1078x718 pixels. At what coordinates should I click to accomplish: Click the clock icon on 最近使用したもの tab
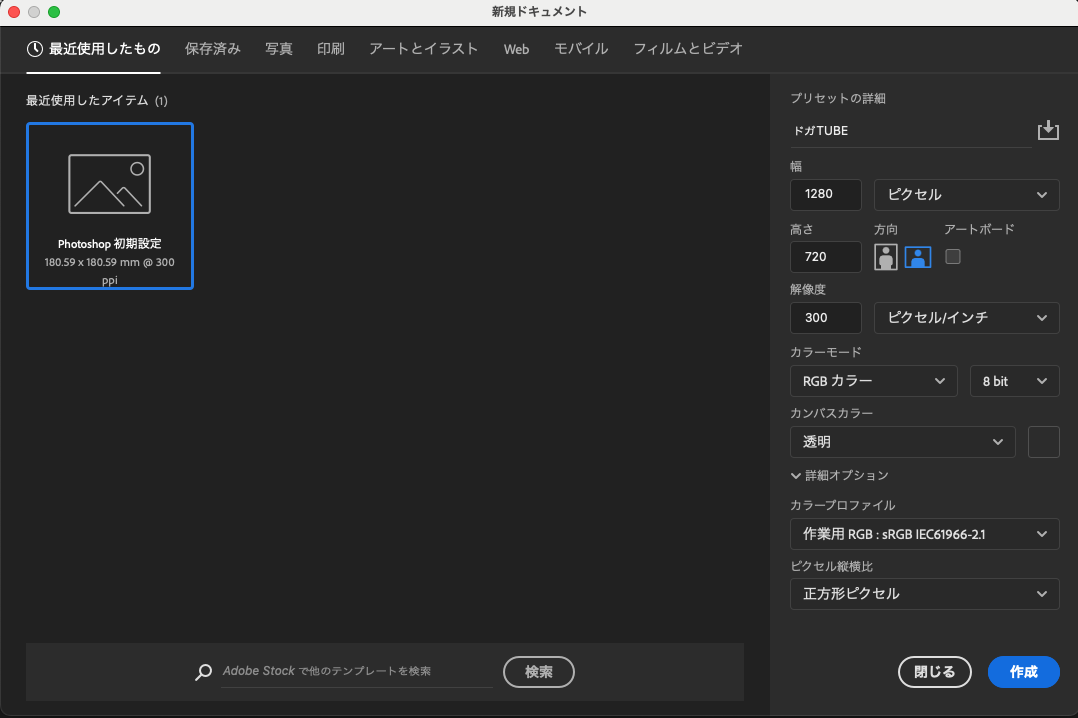34,49
